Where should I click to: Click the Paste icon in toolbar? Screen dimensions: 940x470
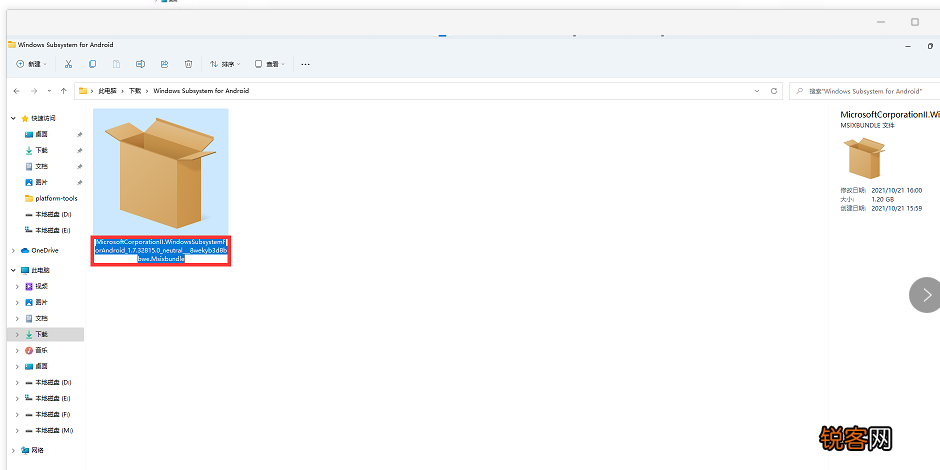click(x=116, y=64)
